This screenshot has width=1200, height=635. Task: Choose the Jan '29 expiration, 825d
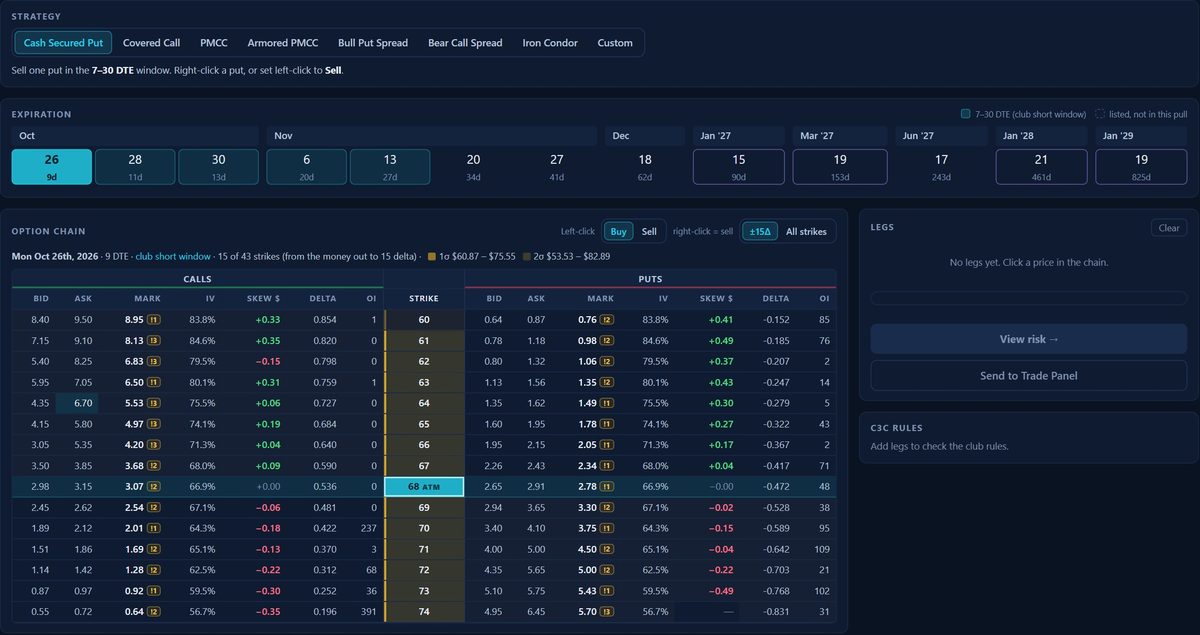click(x=1141, y=167)
